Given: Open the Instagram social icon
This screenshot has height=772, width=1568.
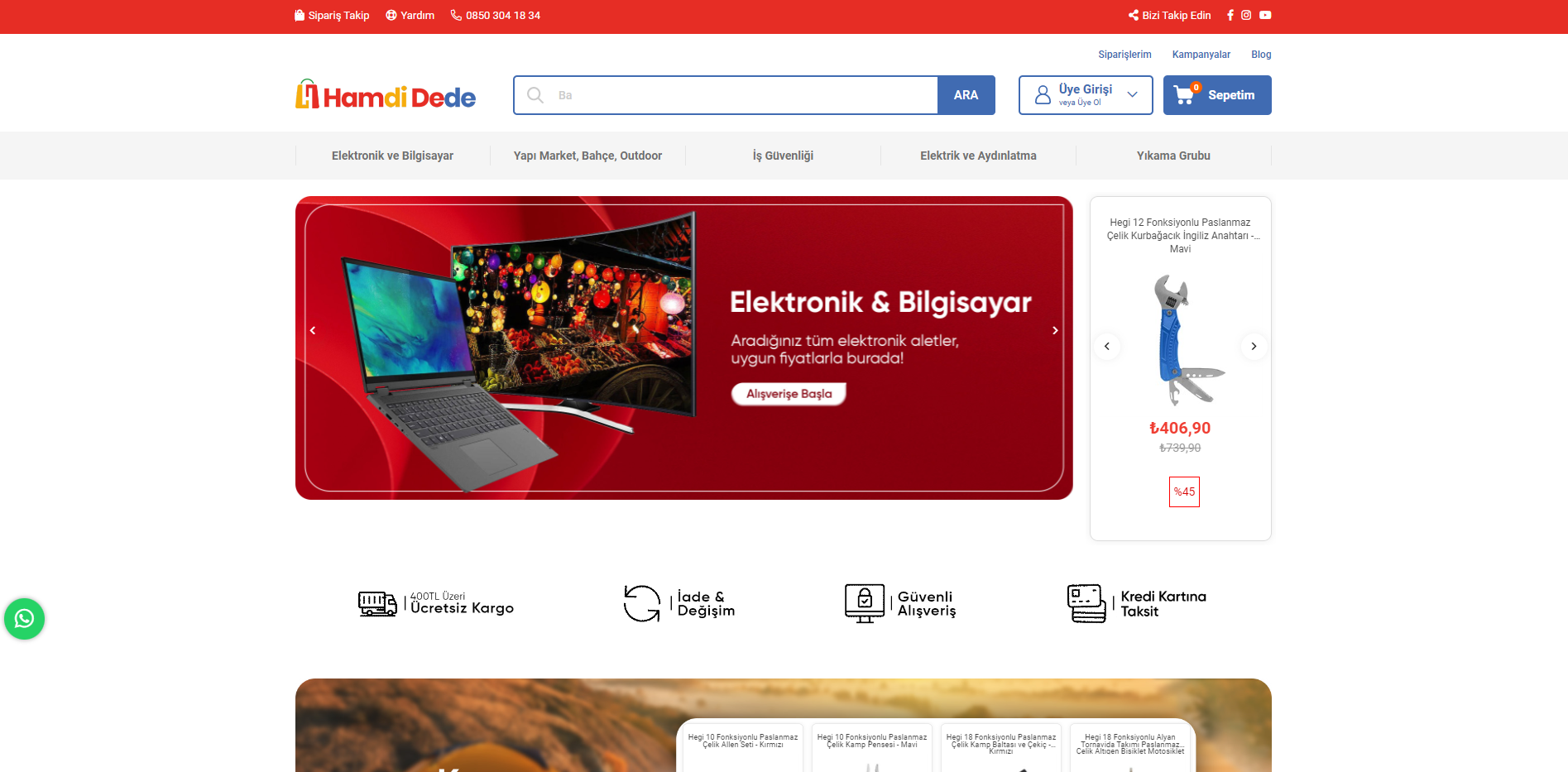Looking at the screenshot, I should (1246, 15).
